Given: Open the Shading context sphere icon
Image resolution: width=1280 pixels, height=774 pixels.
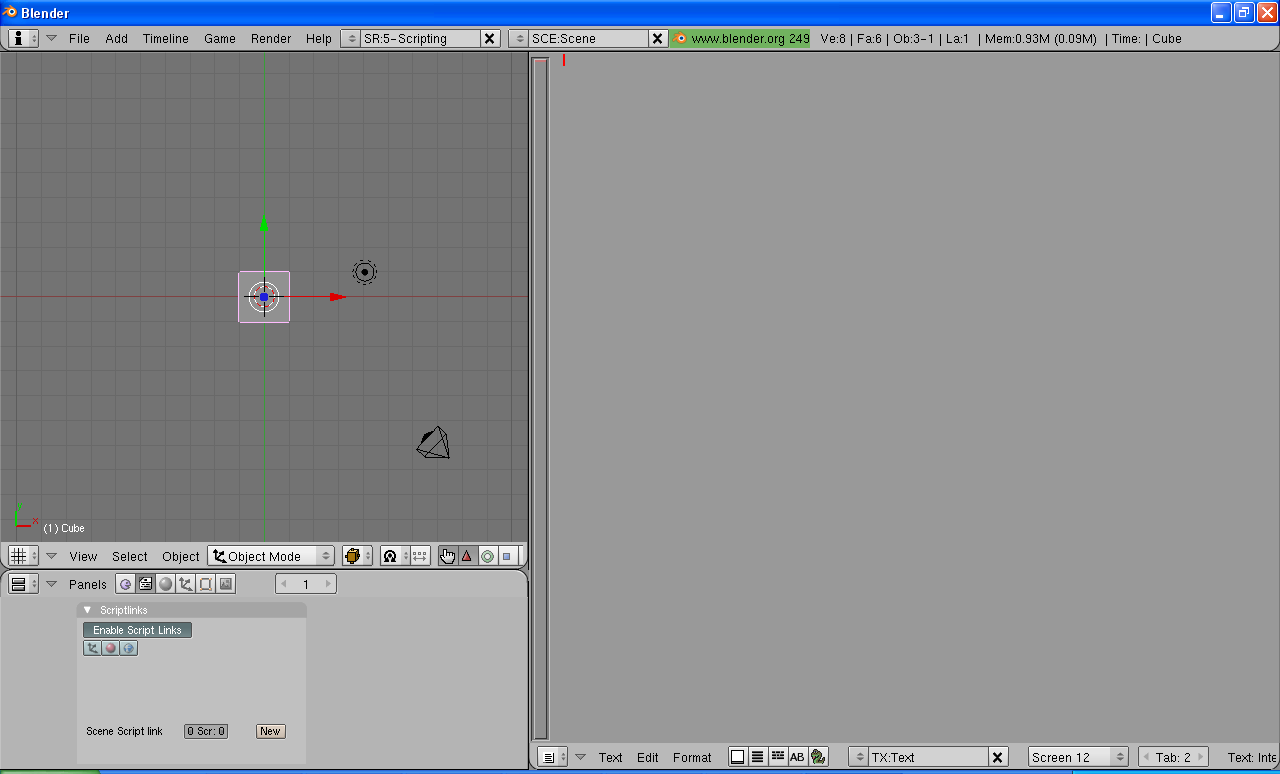Looking at the screenshot, I should click(165, 584).
